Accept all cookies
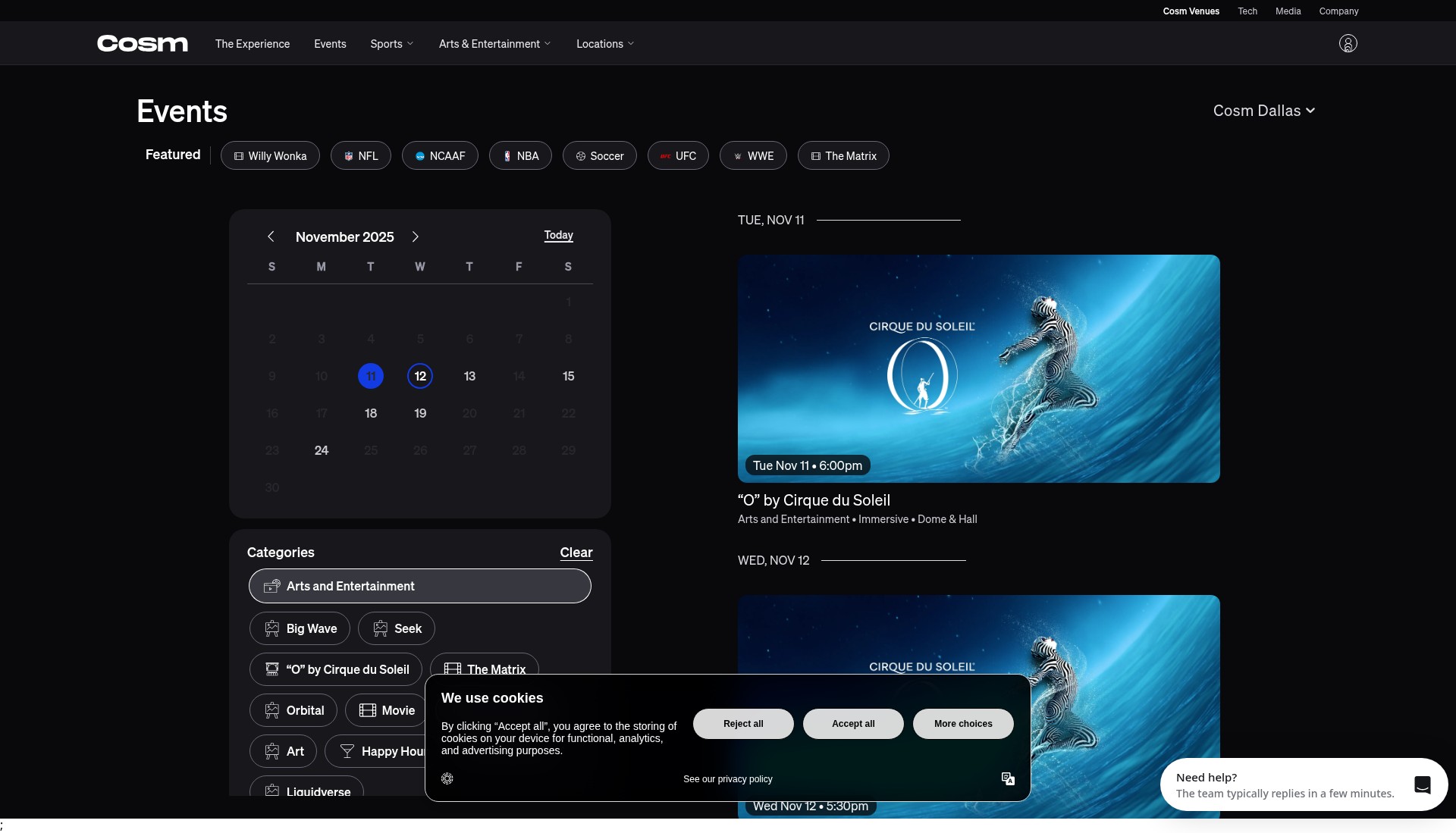Viewport: 1456px width, 833px height. click(853, 724)
